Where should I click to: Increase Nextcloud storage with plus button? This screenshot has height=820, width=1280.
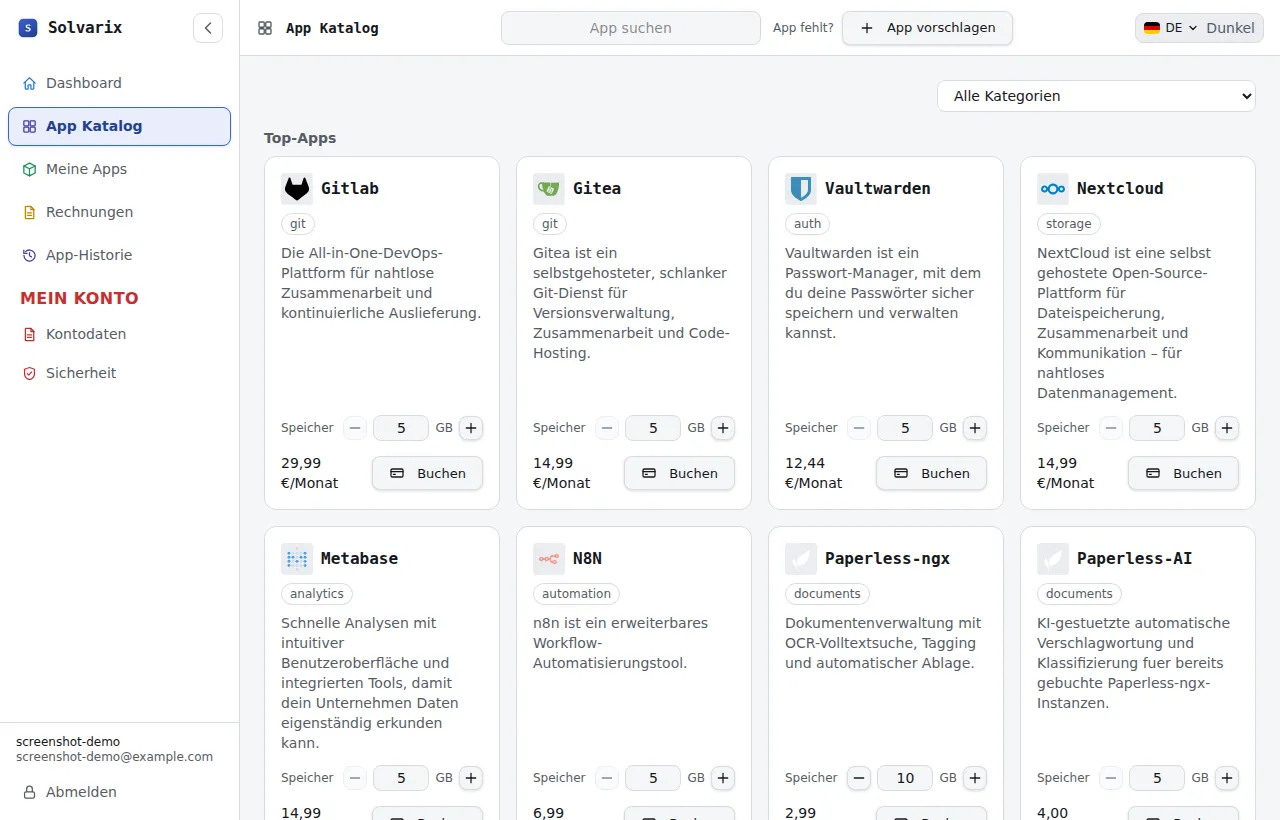pyautogui.click(x=1228, y=428)
